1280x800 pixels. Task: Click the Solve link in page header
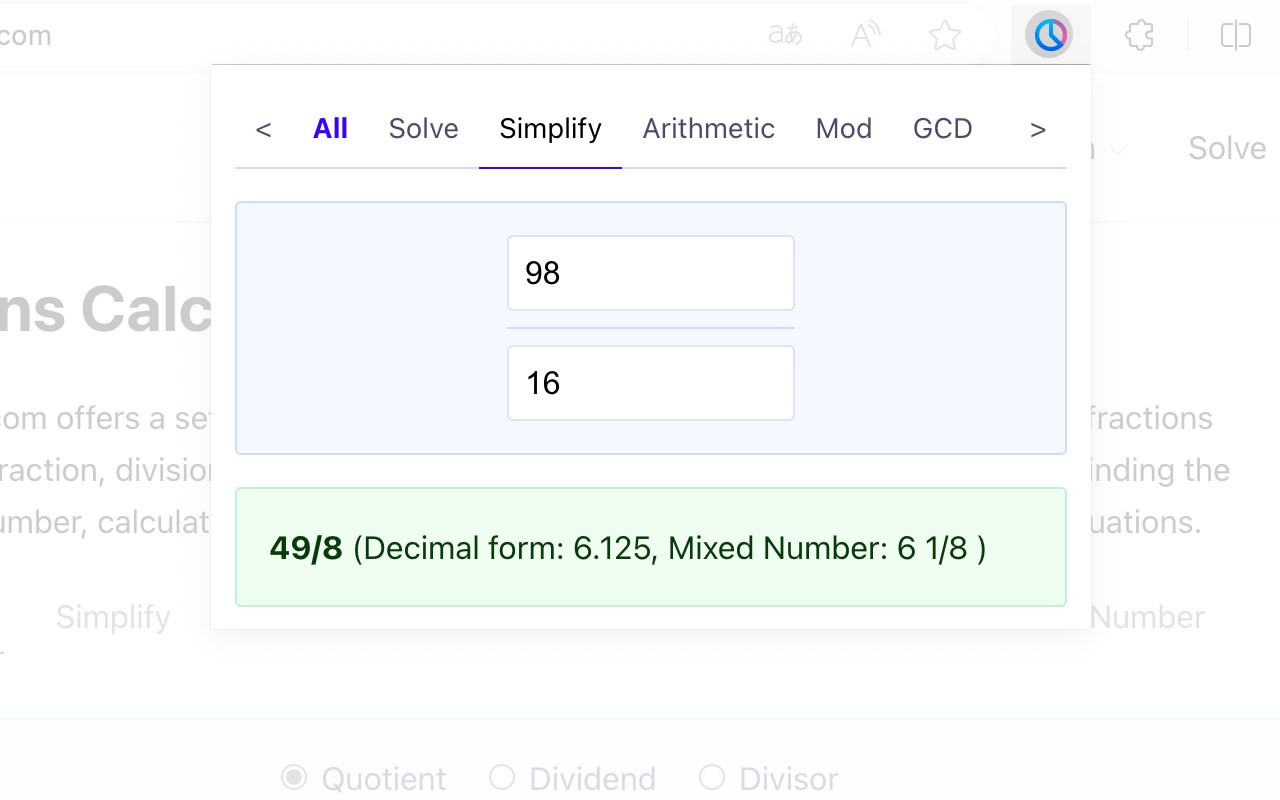(1226, 149)
